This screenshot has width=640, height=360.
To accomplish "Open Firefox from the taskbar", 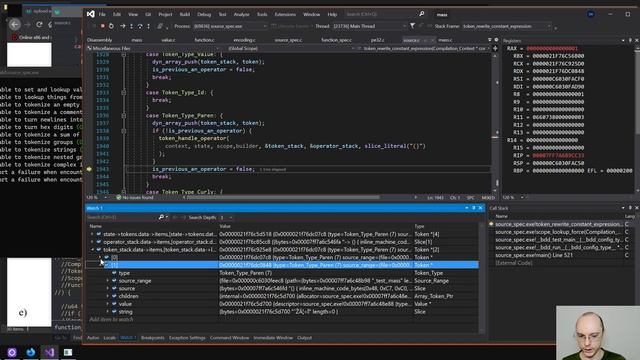I will pos(31,352).
